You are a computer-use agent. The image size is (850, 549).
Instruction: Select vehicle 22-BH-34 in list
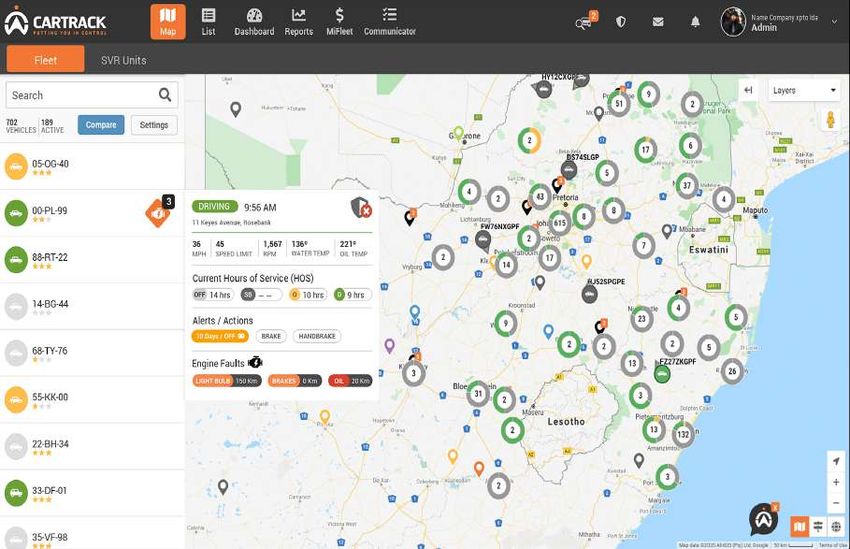(x=92, y=446)
